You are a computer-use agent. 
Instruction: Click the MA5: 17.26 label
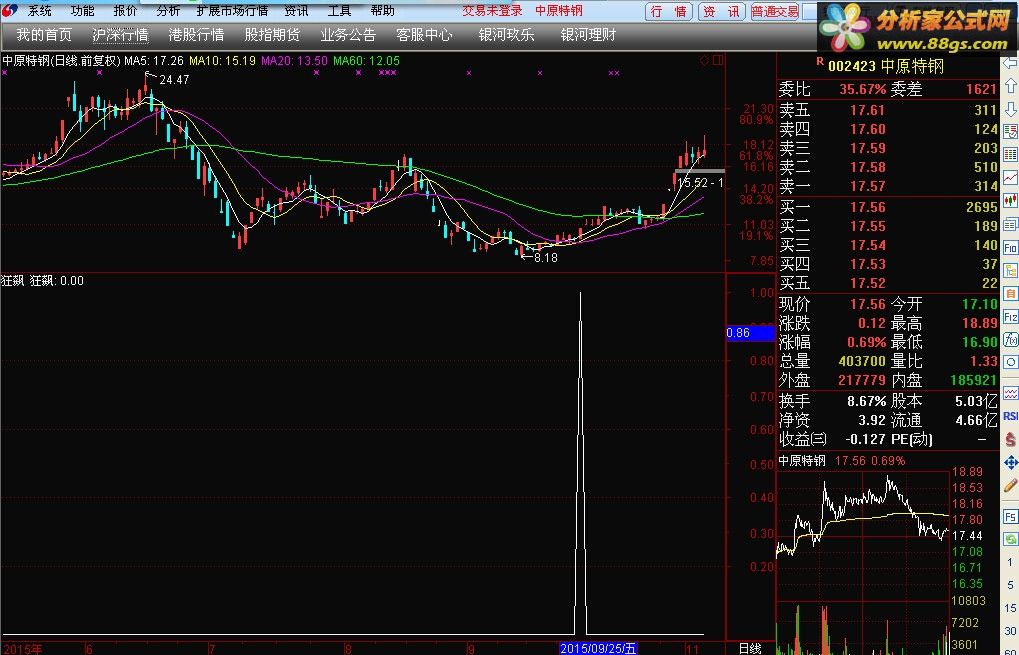coord(154,61)
